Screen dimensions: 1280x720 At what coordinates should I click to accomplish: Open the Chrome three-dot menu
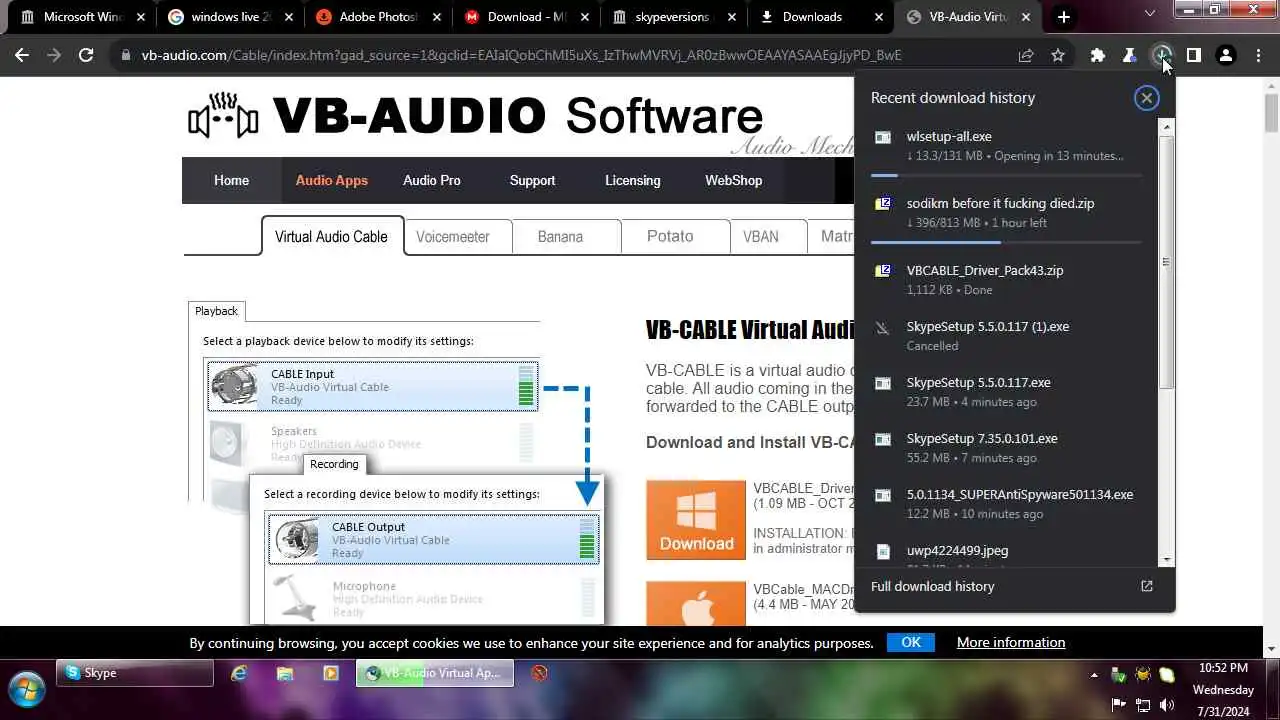coord(1258,56)
